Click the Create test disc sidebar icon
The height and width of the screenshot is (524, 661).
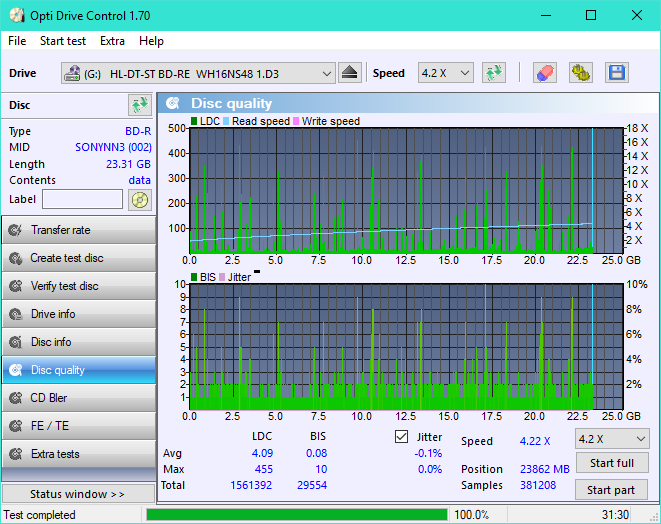click(x=16, y=258)
